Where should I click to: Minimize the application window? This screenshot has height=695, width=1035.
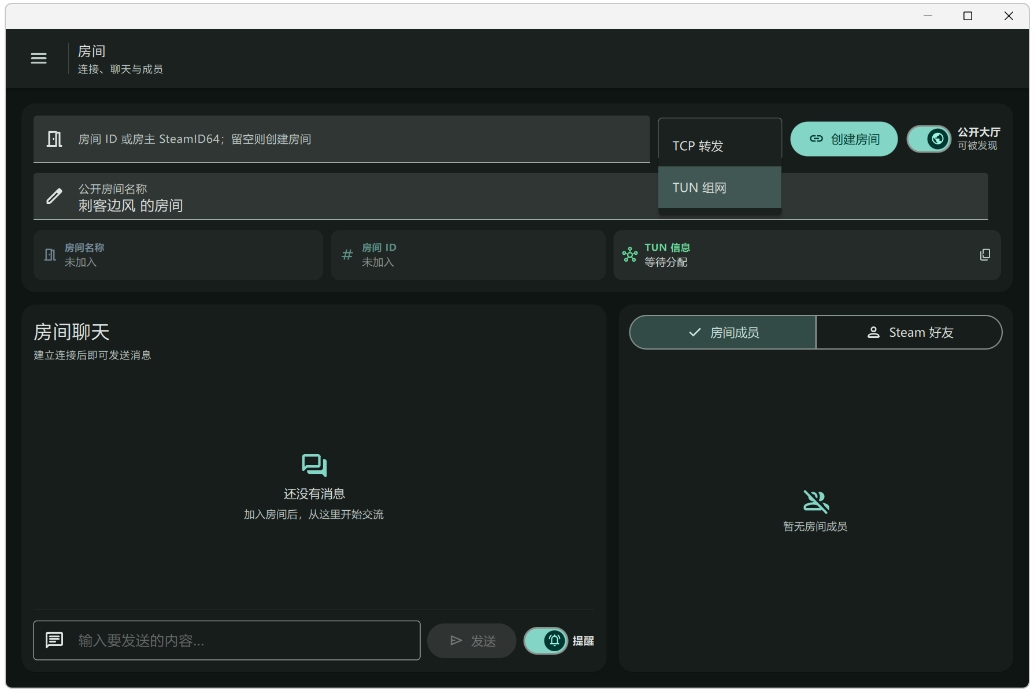(927, 16)
